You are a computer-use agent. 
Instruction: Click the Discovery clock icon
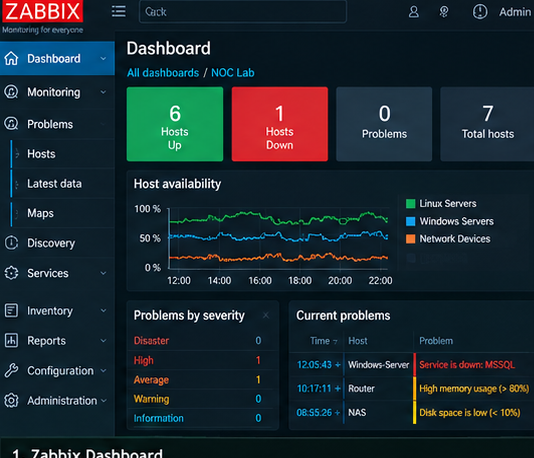click(11, 243)
